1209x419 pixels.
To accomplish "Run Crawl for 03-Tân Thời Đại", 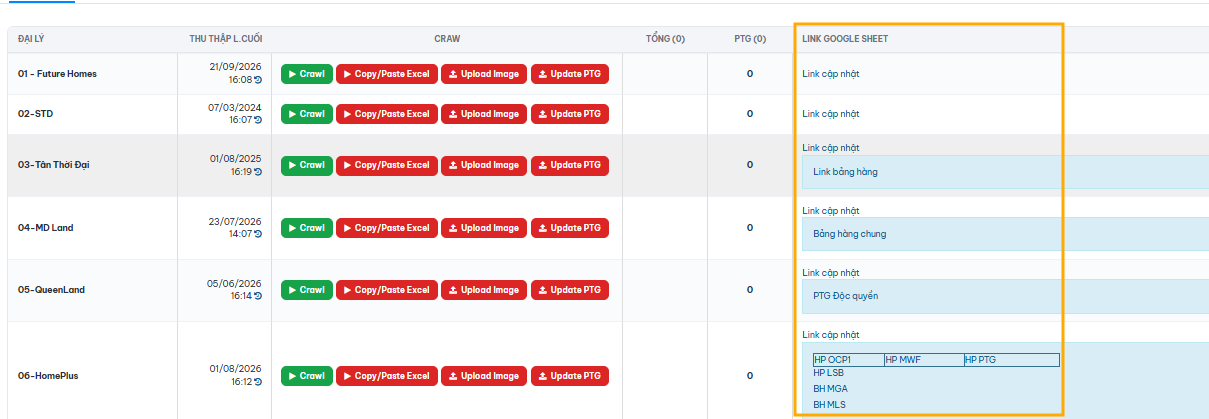I will [307, 165].
